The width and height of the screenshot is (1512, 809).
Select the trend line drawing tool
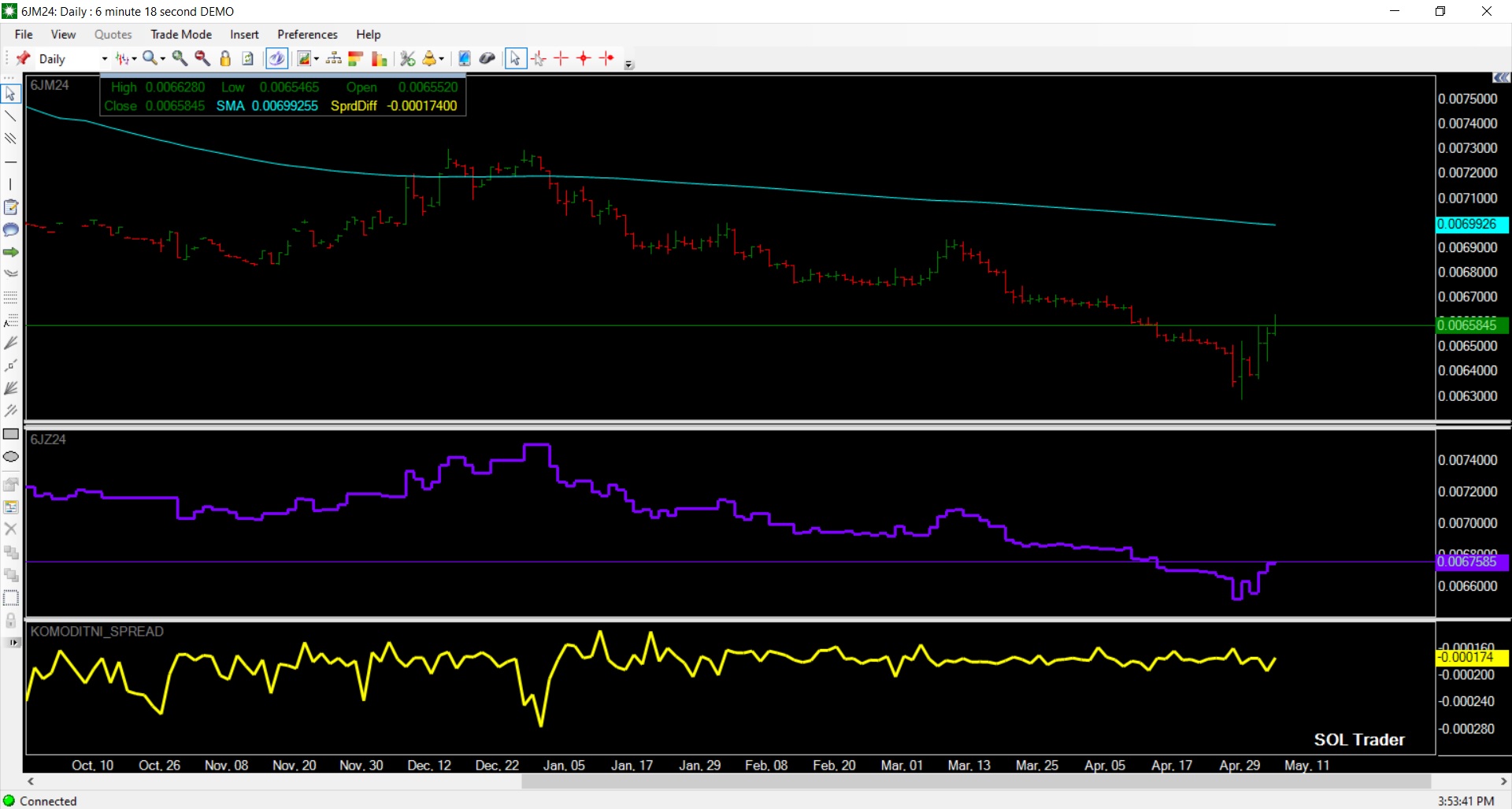(10, 117)
